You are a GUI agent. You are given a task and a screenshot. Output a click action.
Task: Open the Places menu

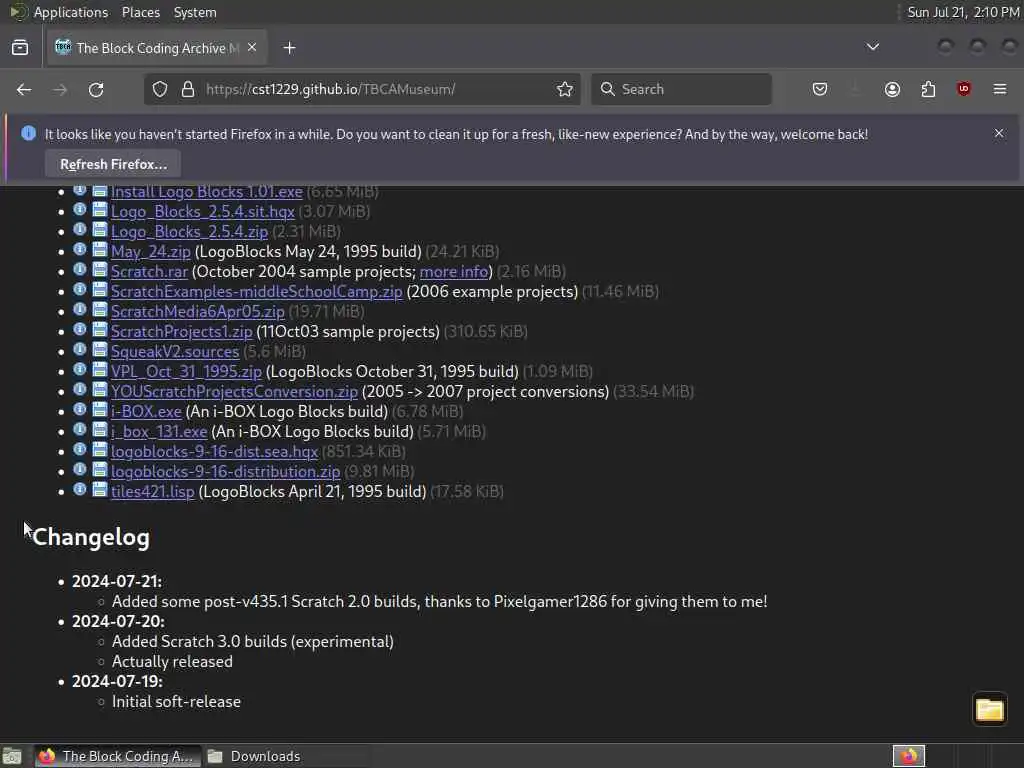(141, 12)
